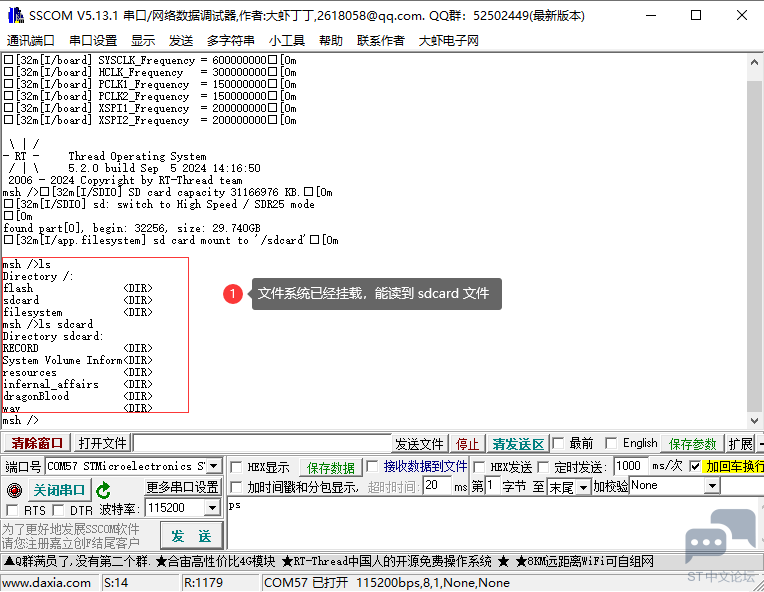Click the S:14 sent counter
Image resolution: width=764 pixels, height=592 pixels.
pyautogui.click(x=116, y=583)
